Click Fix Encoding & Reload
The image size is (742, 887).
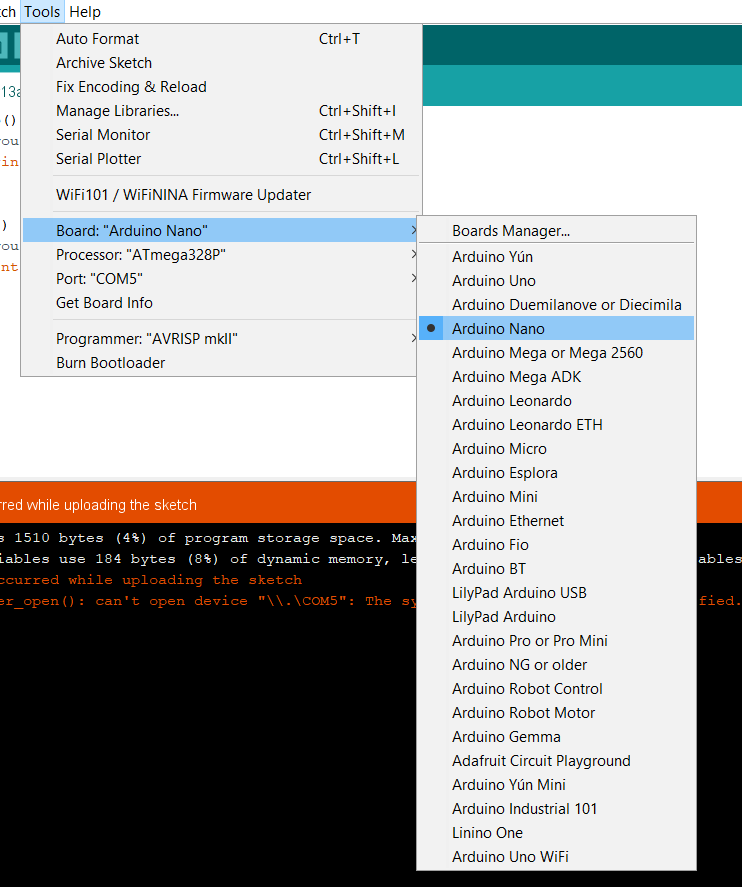coord(221,87)
